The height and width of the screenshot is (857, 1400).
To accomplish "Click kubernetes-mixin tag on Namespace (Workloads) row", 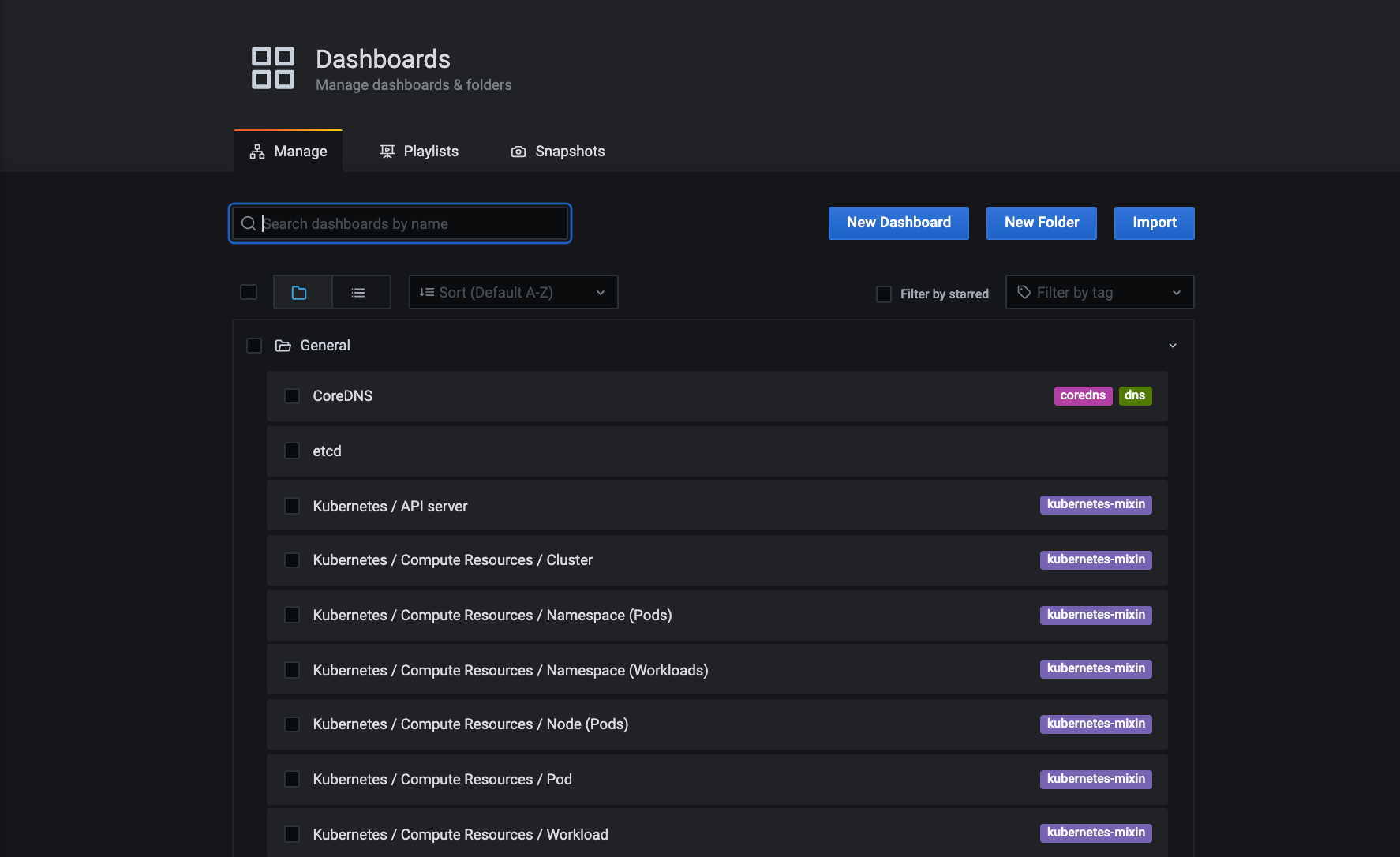I will coord(1096,669).
